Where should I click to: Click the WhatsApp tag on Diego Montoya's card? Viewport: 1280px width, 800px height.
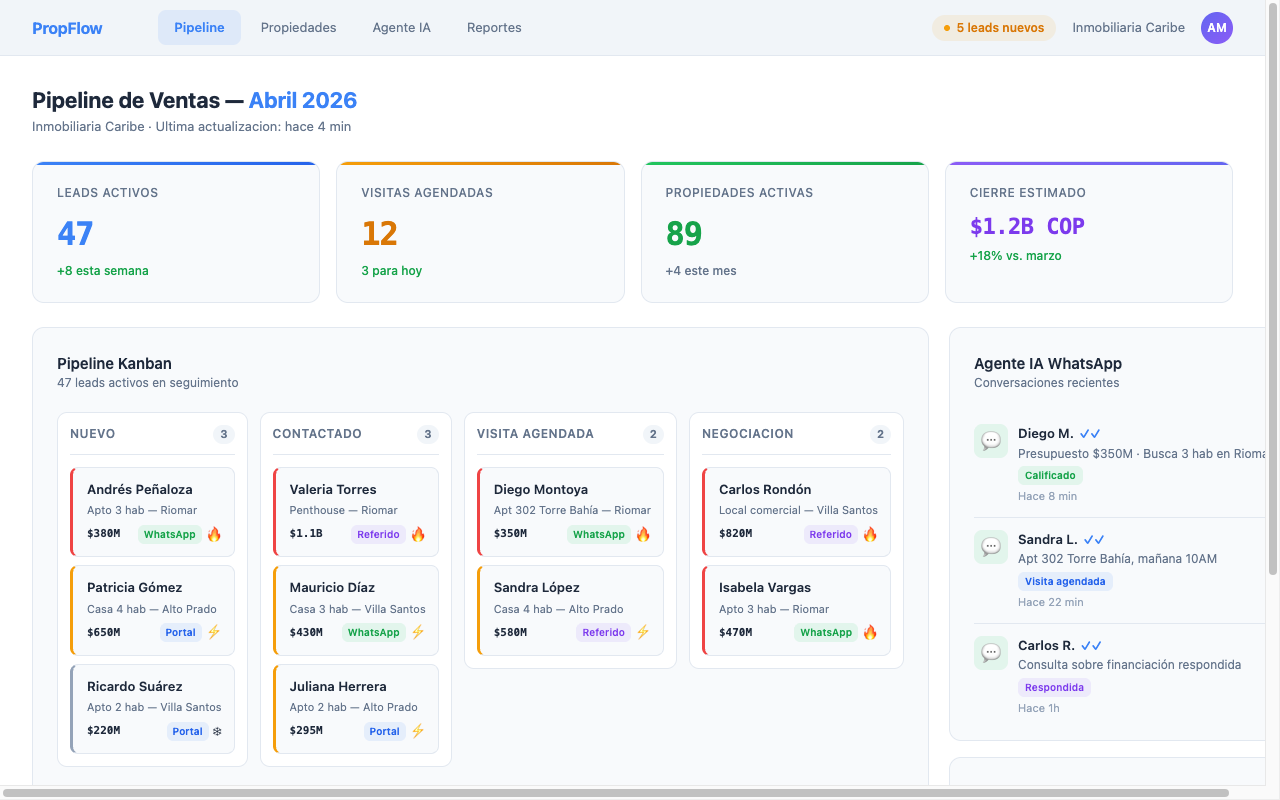pos(599,534)
